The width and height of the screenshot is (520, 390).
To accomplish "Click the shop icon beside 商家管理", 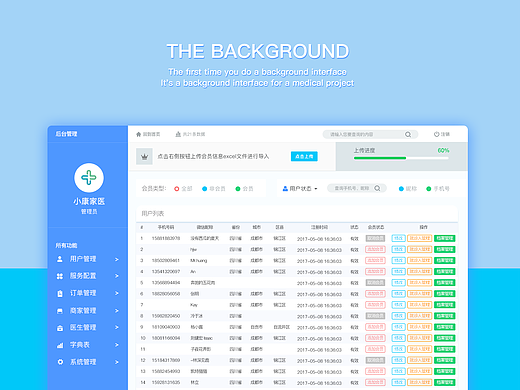I will 60,311.
